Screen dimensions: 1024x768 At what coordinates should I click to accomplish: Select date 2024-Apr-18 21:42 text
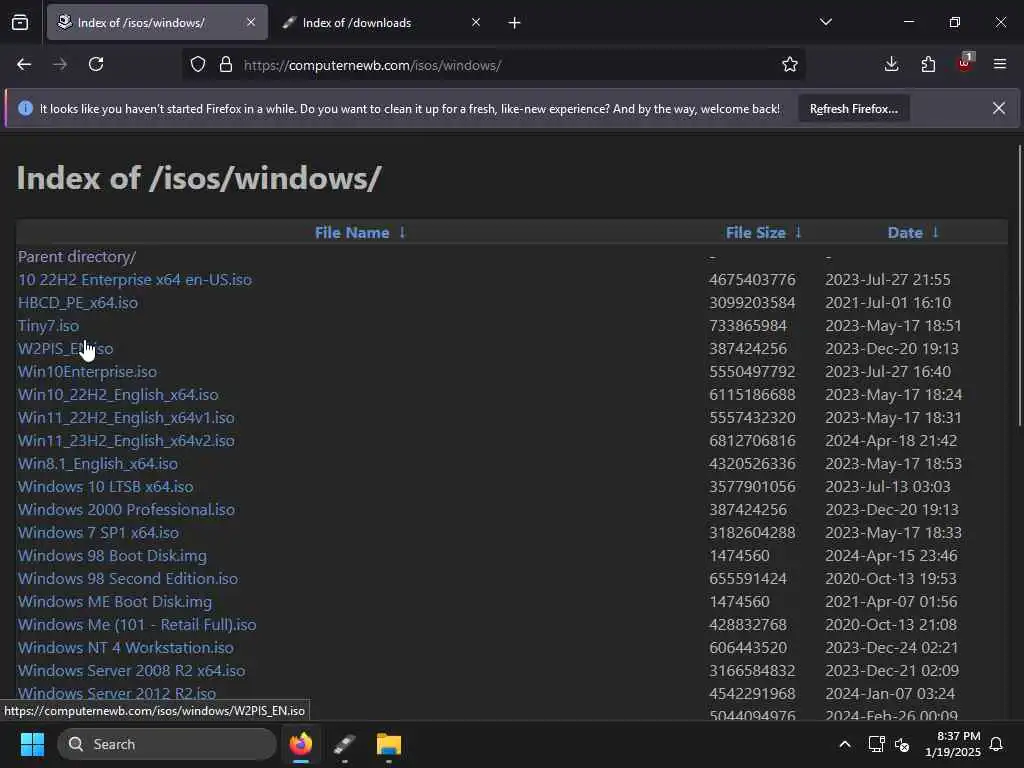point(891,441)
